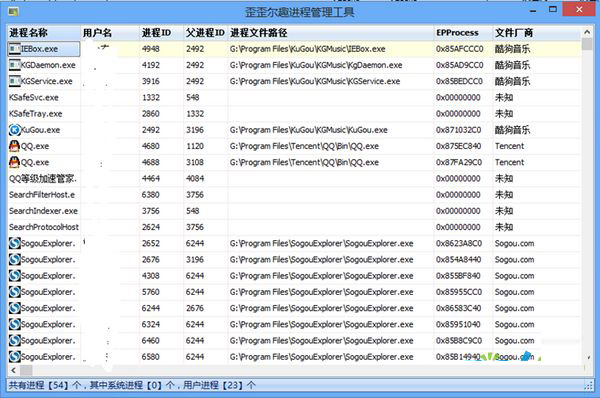
Task: Select the KSafeTray.exe process row
Action: 294,114
